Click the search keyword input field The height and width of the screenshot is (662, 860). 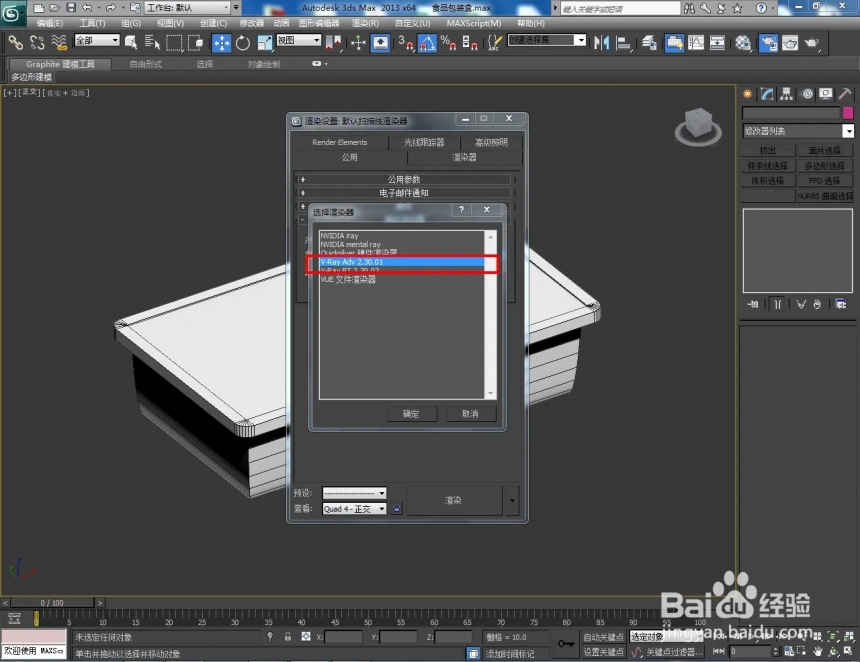tap(620, 8)
